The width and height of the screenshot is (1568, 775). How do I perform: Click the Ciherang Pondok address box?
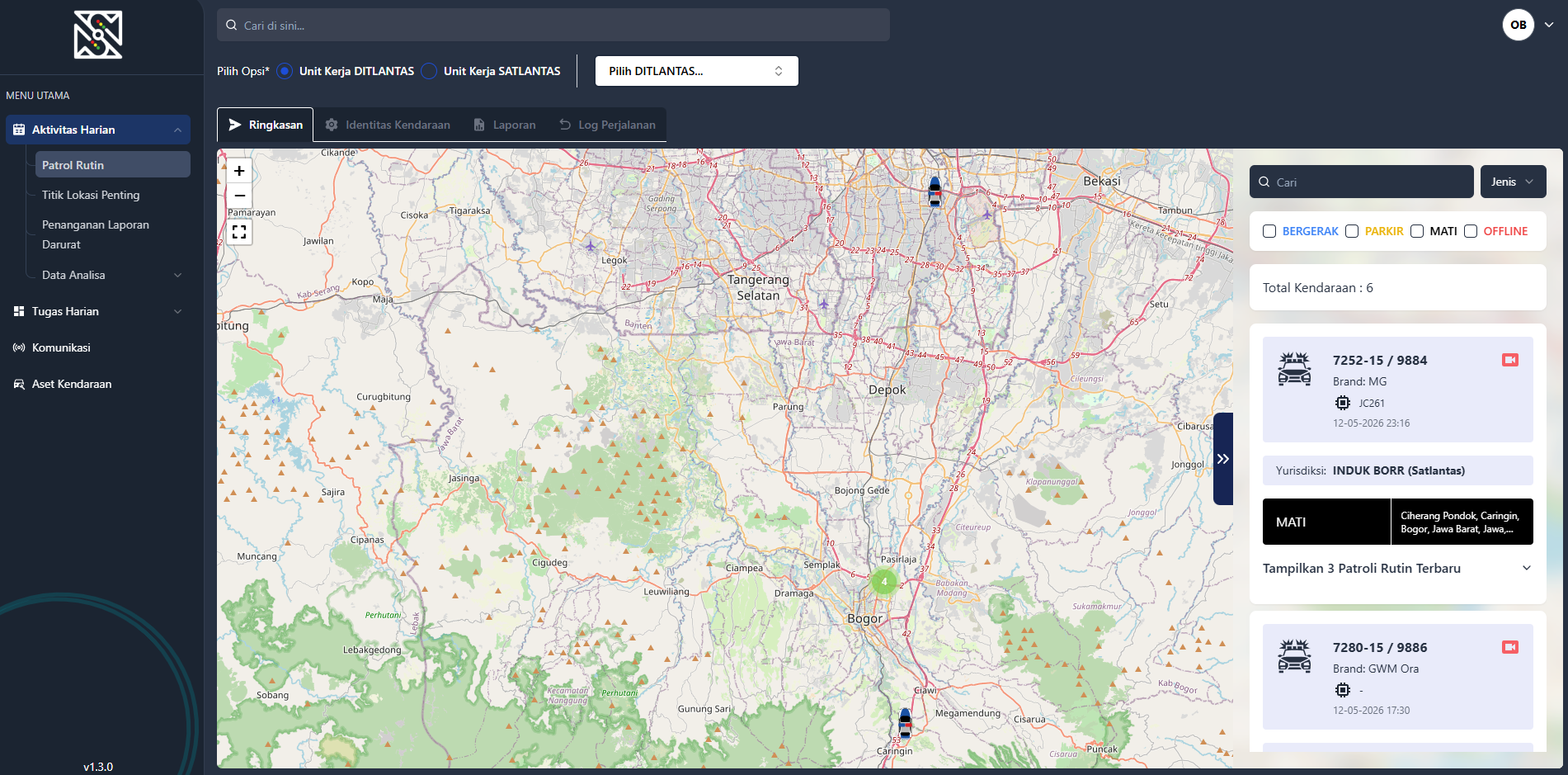[x=1462, y=522]
